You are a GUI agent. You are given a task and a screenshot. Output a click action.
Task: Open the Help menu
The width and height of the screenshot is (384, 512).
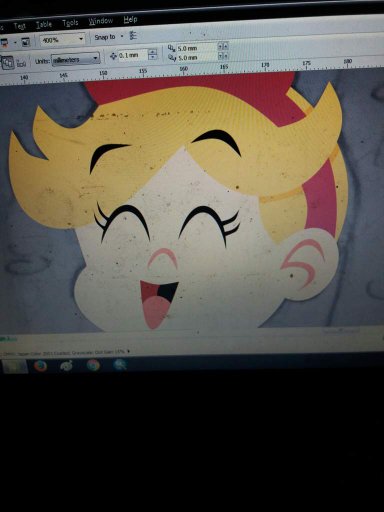pos(130,20)
